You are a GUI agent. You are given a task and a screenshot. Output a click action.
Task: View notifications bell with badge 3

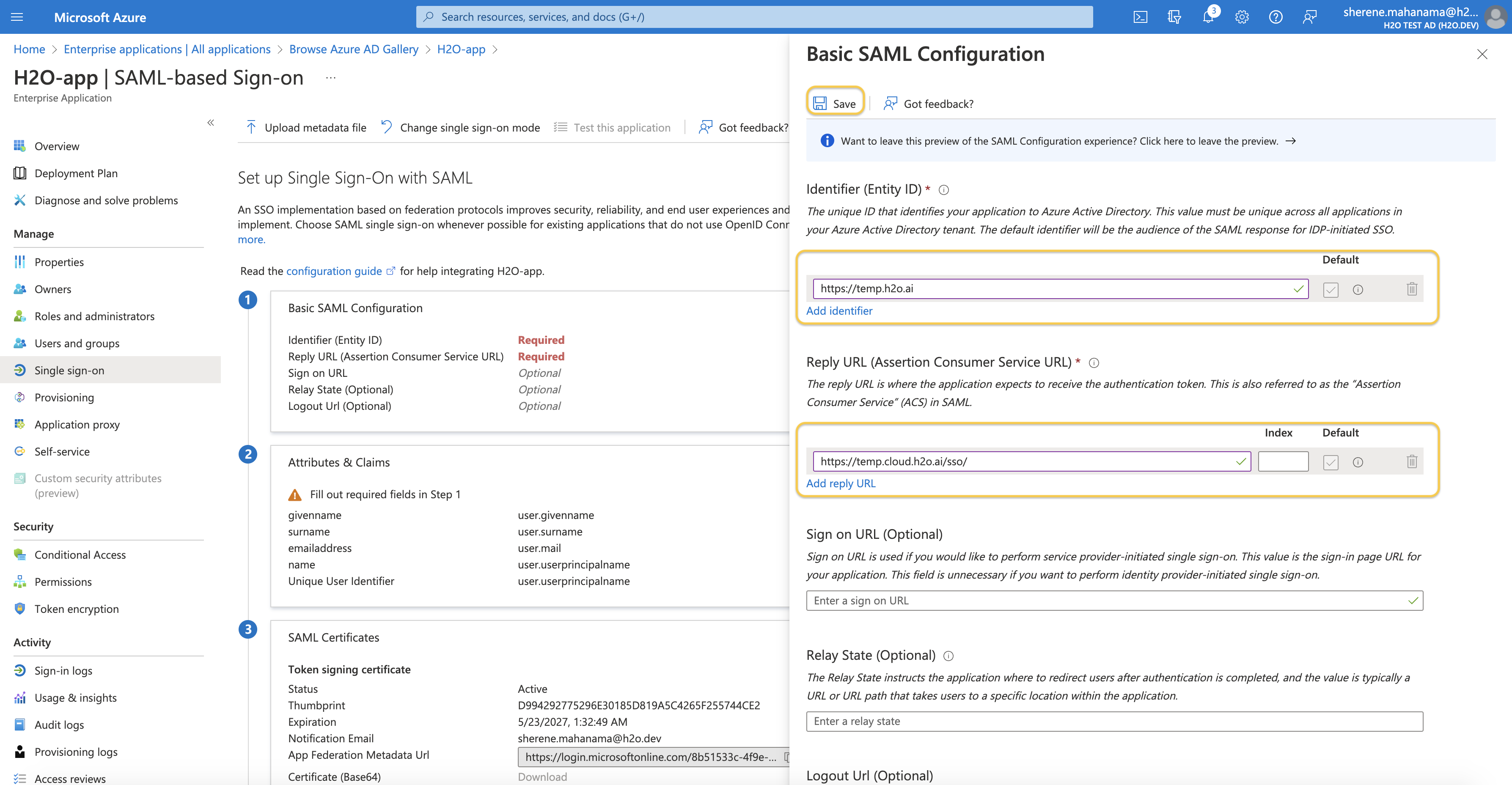pyautogui.click(x=1209, y=16)
